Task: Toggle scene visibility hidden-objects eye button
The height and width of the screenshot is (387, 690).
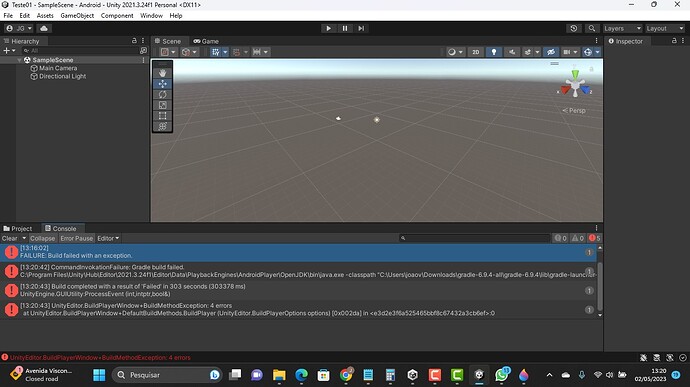Action: pyautogui.click(x=551, y=52)
